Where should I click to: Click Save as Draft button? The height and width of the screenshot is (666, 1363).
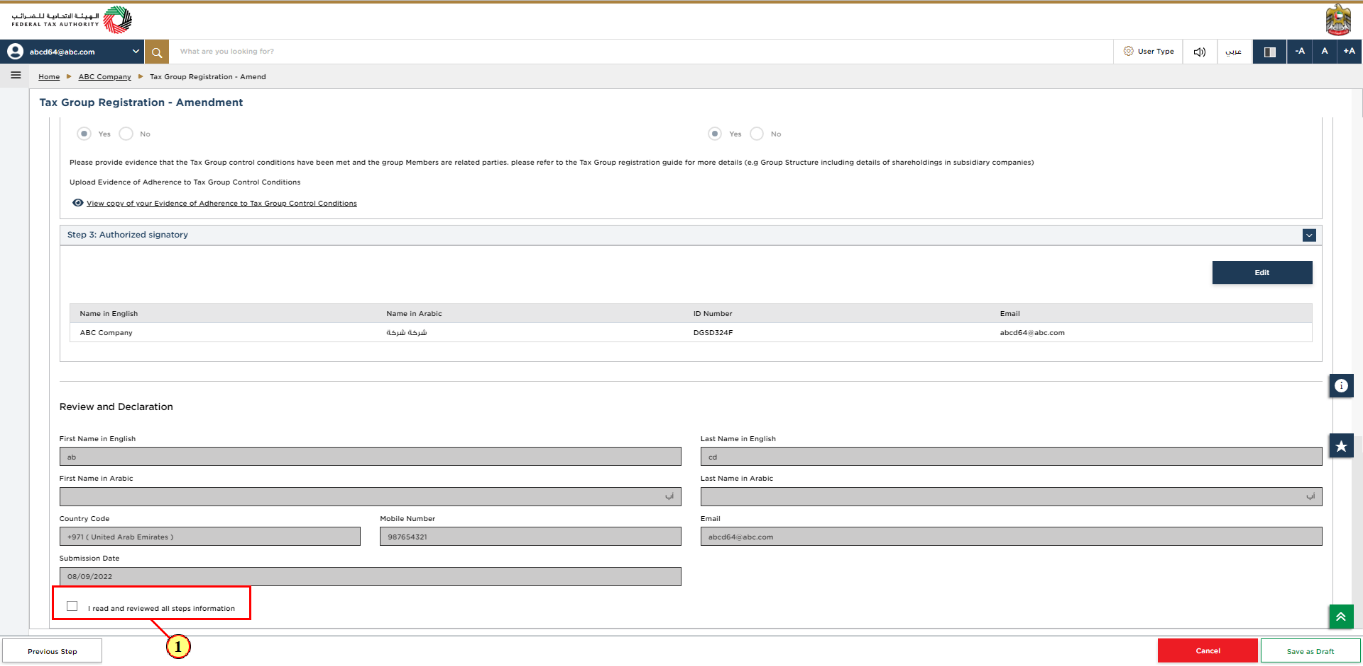pyautogui.click(x=1311, y=651)
